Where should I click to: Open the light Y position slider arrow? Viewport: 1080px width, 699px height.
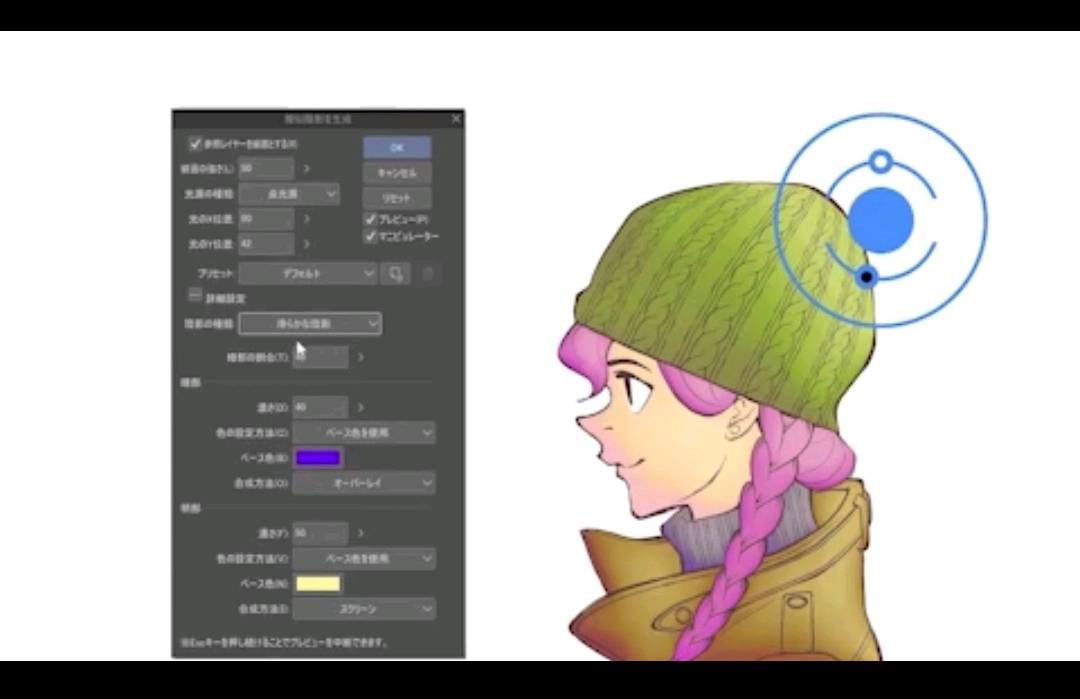[307, 244]
